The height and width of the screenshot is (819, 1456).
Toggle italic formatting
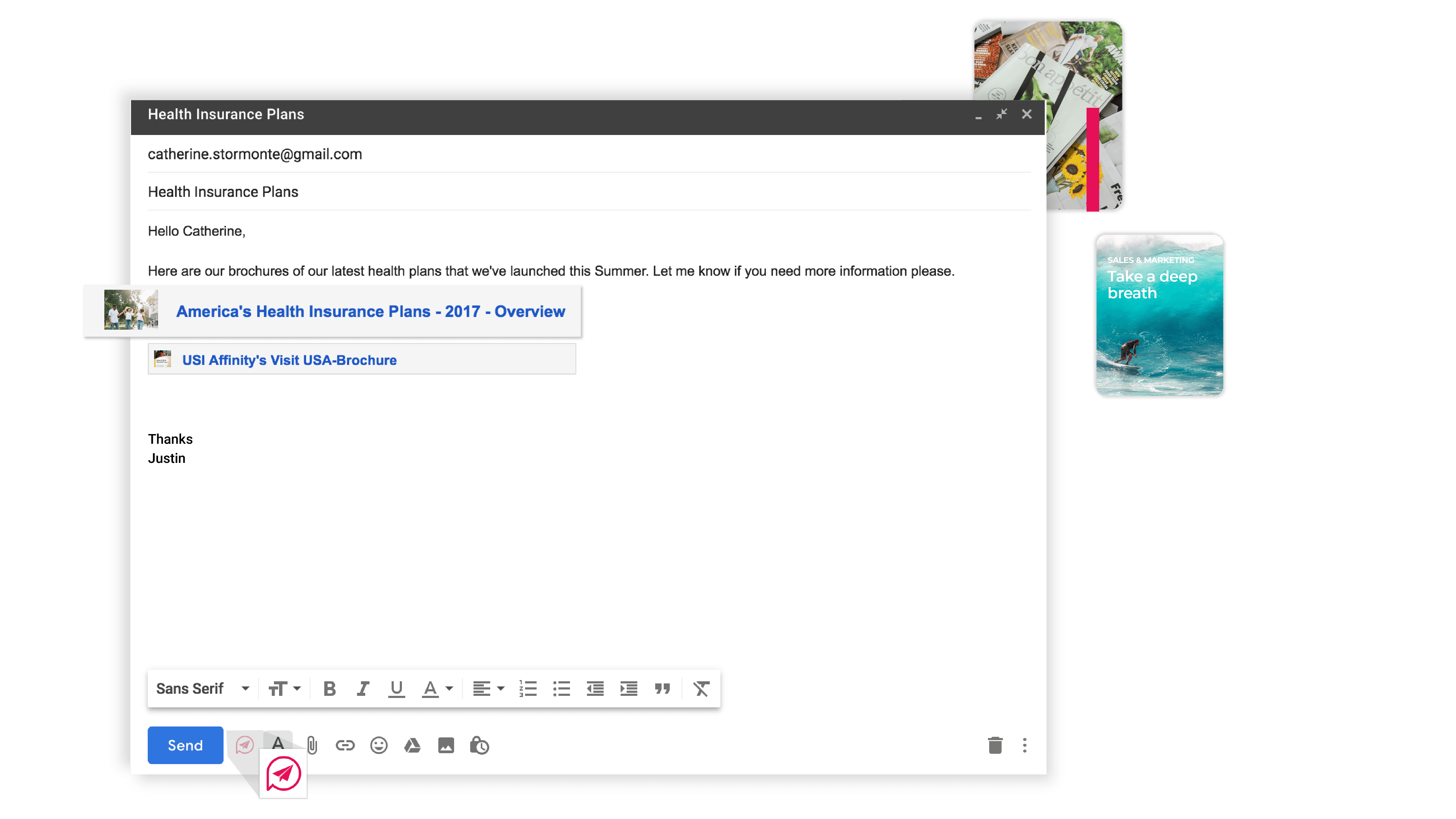[x=363, y=689]
